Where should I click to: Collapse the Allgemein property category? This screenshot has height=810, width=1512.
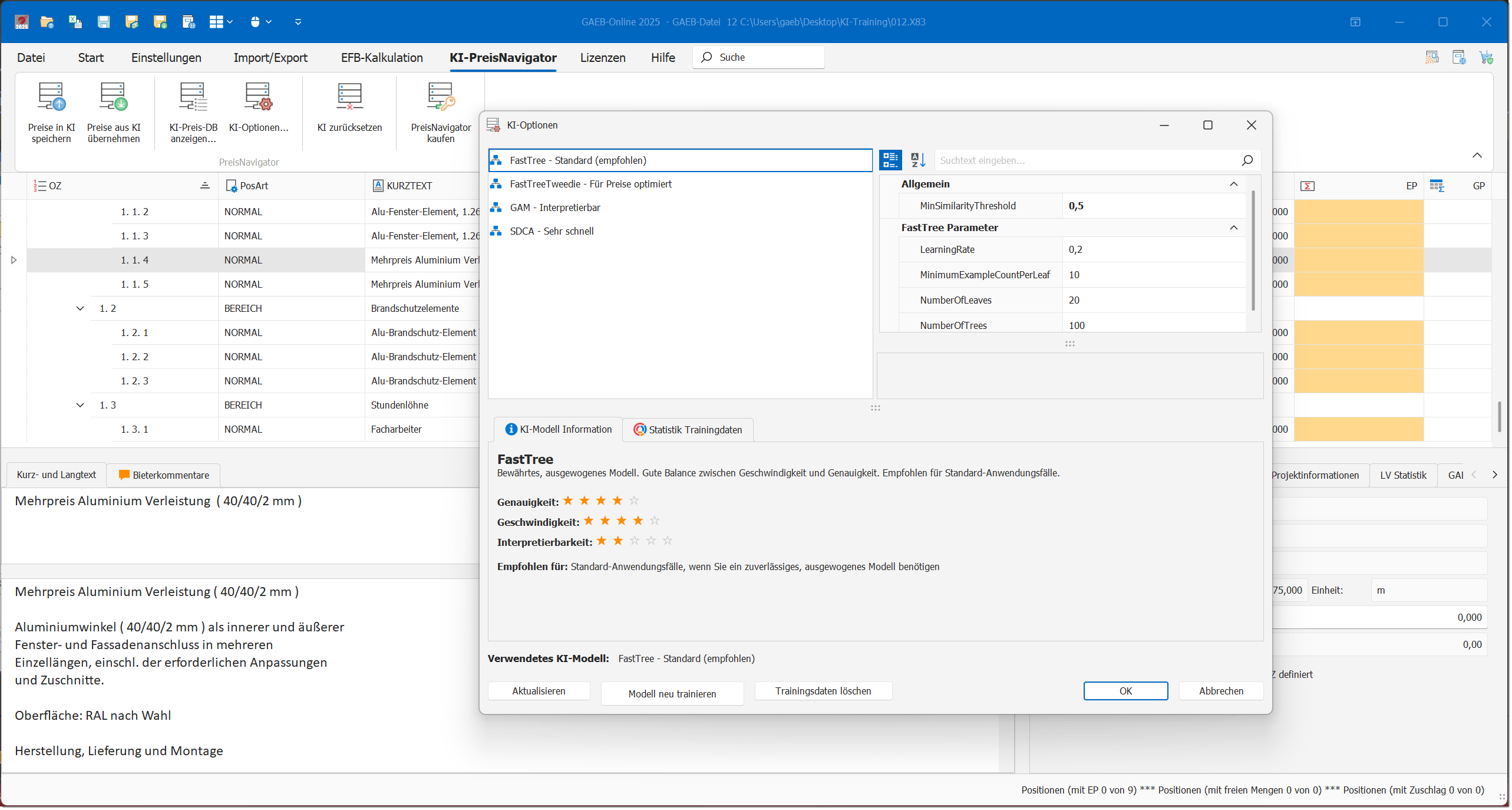1233,184
